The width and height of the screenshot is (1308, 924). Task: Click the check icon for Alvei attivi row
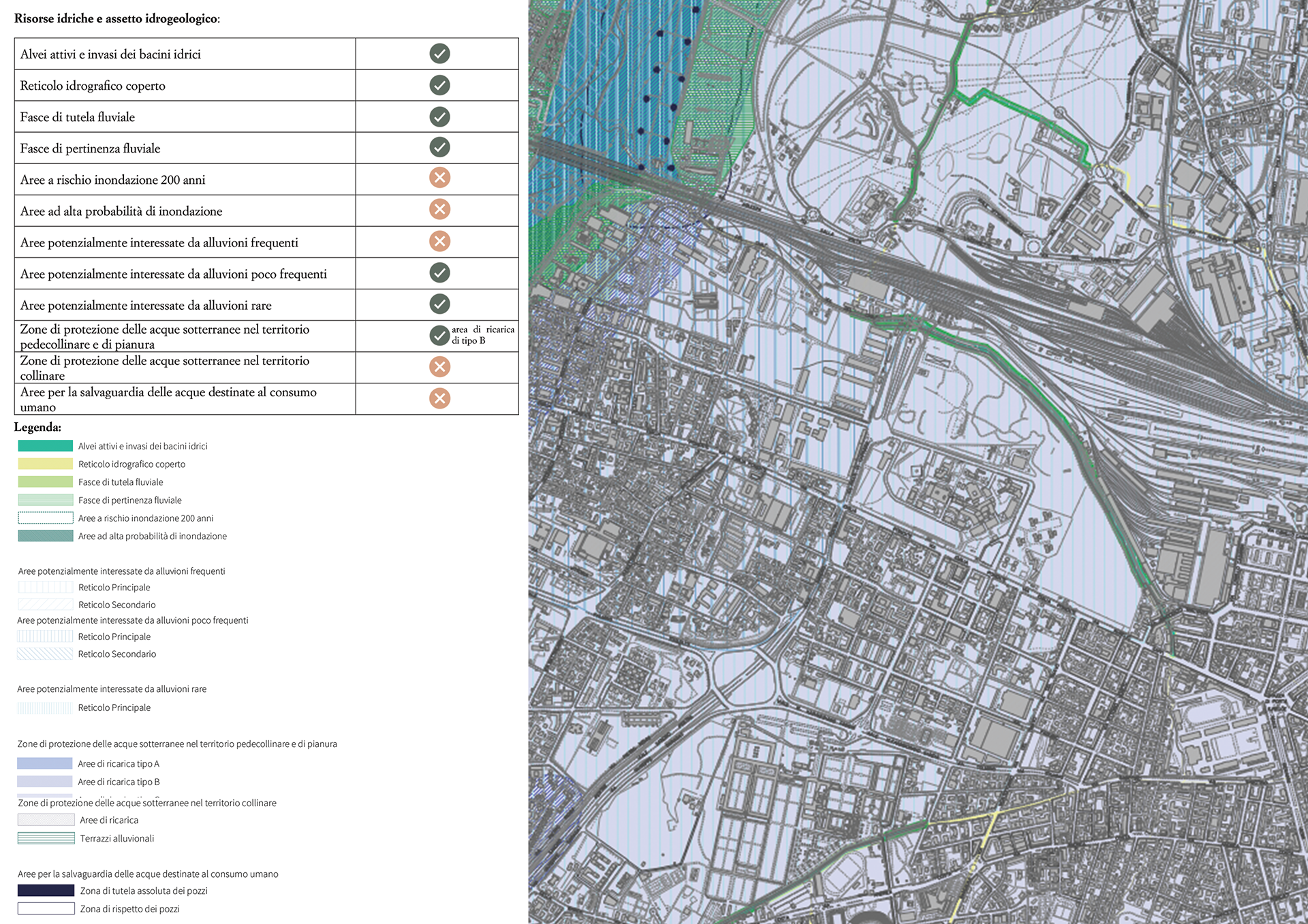point(439,54)
